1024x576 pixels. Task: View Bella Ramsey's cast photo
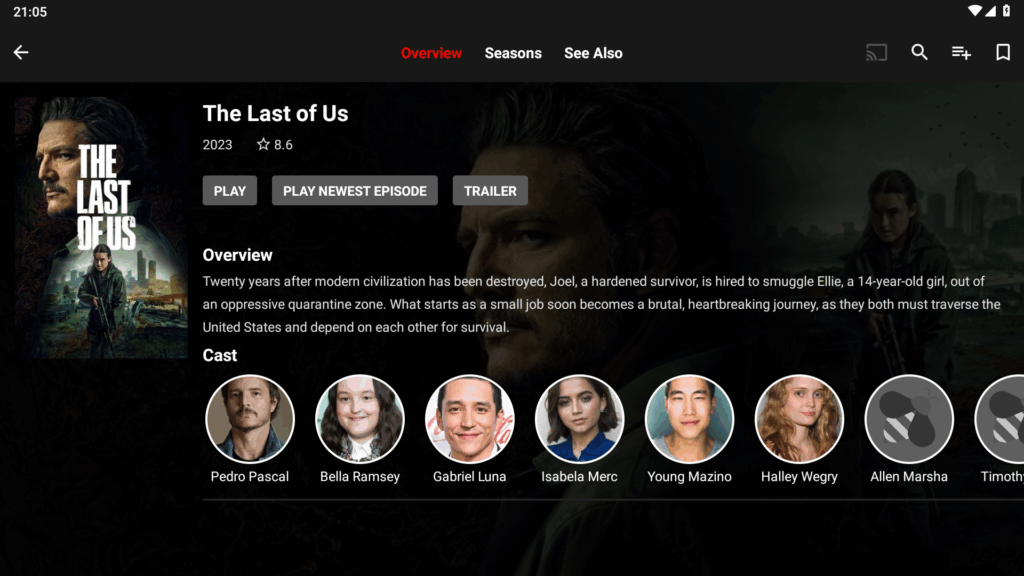360,419
